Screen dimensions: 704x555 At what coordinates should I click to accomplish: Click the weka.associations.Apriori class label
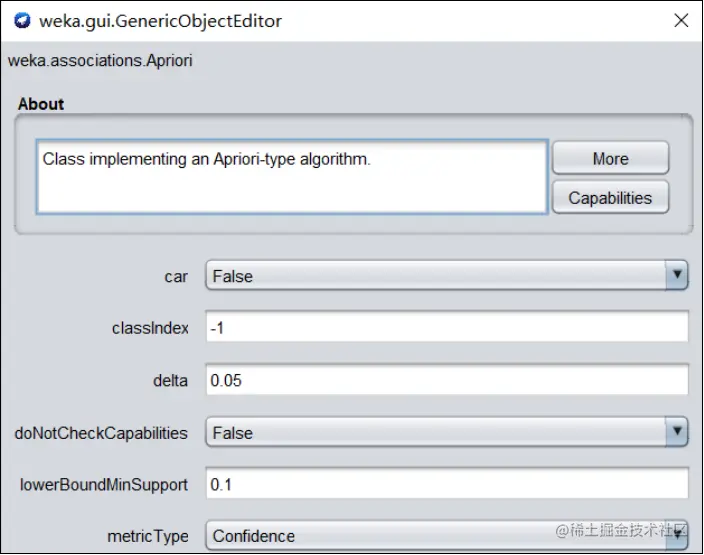click(100, 61)
